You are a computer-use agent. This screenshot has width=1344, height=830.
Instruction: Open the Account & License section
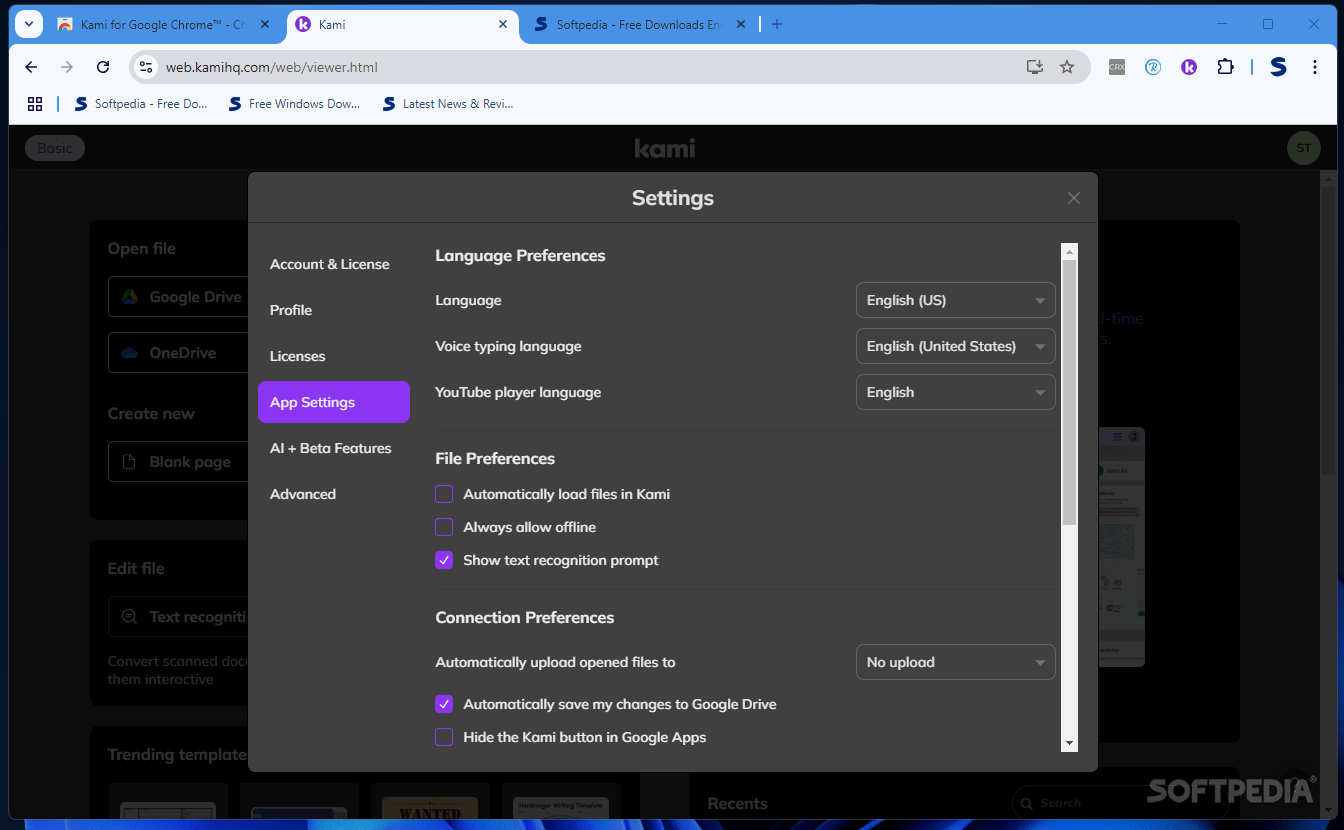point(329,264)
